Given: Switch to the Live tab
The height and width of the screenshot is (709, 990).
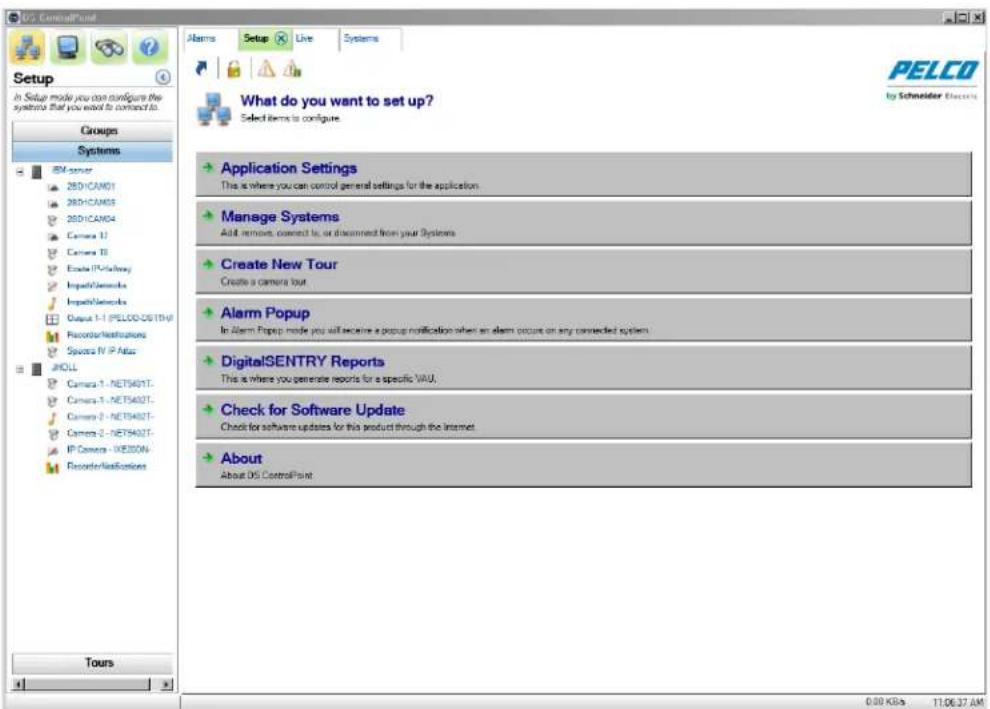Looking at the screenshot, I should pos(304,39).
